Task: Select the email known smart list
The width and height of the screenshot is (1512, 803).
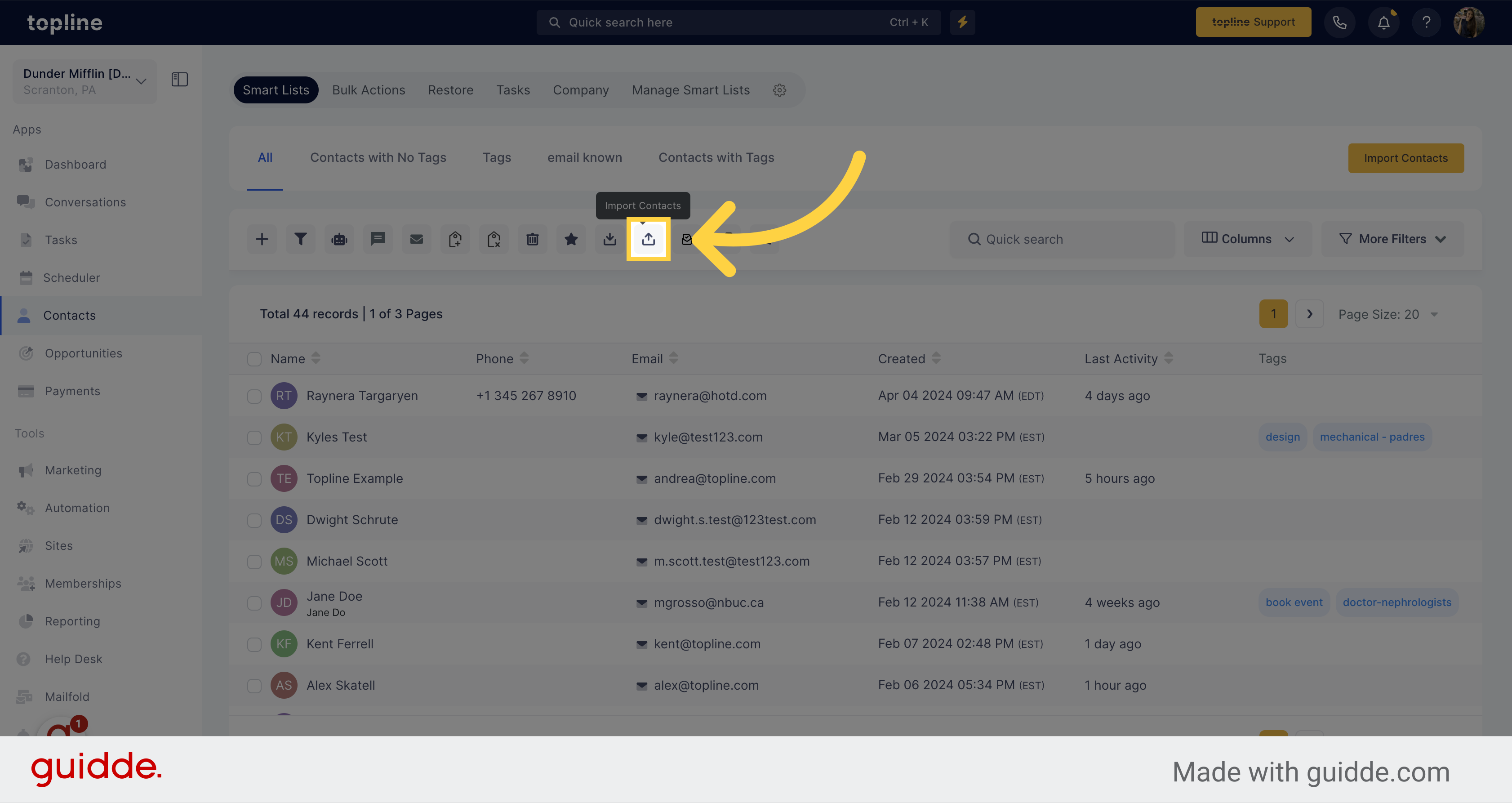Action: coord(585,157)
